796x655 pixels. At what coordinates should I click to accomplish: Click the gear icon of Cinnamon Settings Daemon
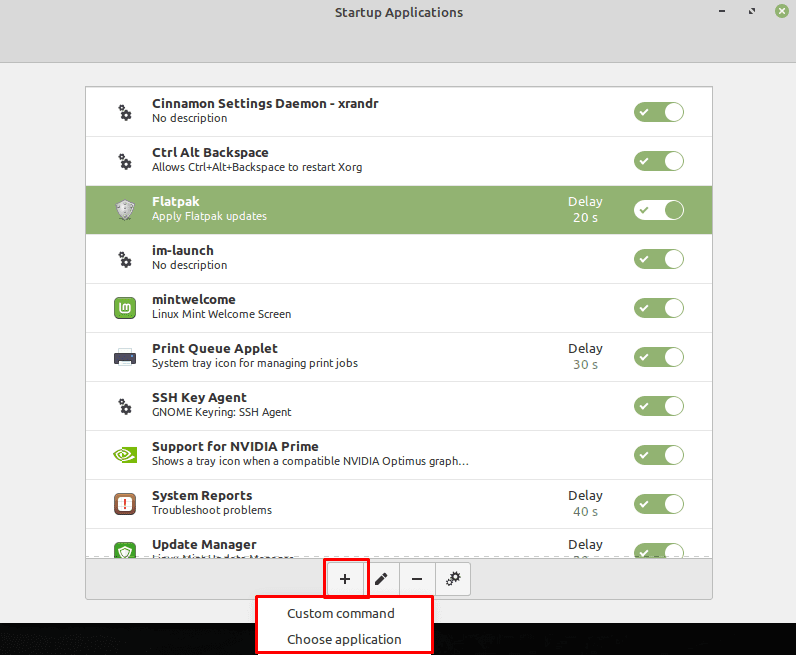pos(125,112)
